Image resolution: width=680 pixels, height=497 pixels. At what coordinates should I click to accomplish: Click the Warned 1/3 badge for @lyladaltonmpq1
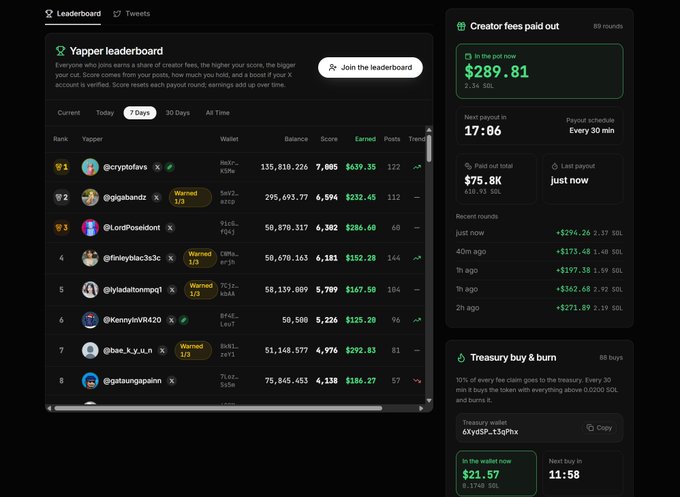[x=201, y=290]
